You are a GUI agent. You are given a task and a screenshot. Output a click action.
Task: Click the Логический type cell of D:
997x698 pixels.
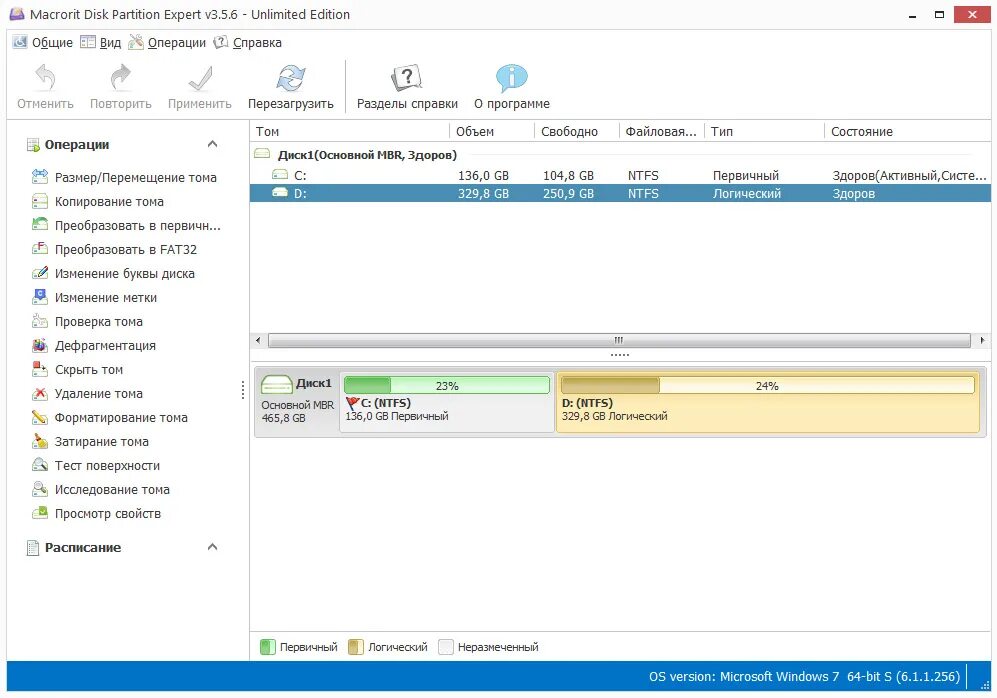tap(746, 193)
